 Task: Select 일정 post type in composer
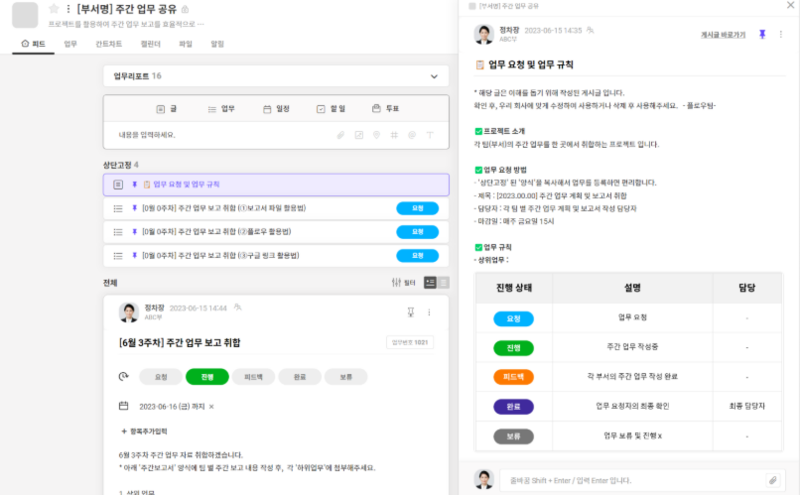tap(276, 109)
